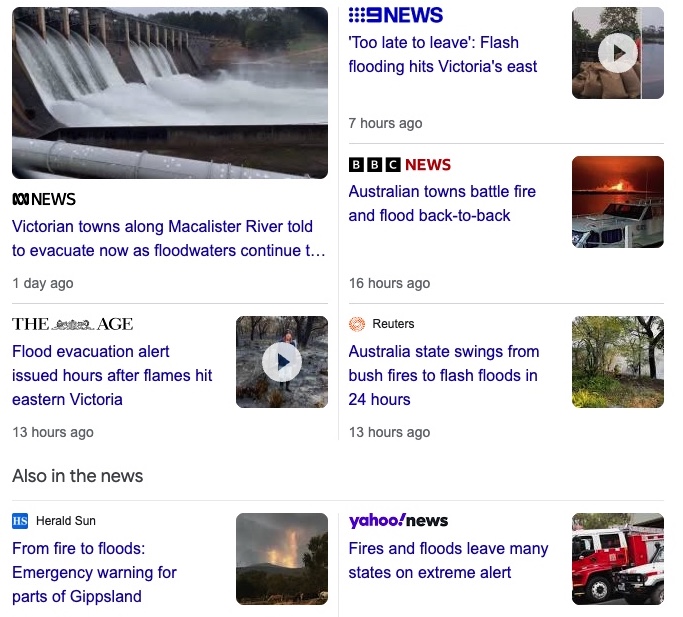This screenshot has width=683, height=617.
Task: Click the Reuters logo icon
Action: pyautogui.click(x=357, y=324)
